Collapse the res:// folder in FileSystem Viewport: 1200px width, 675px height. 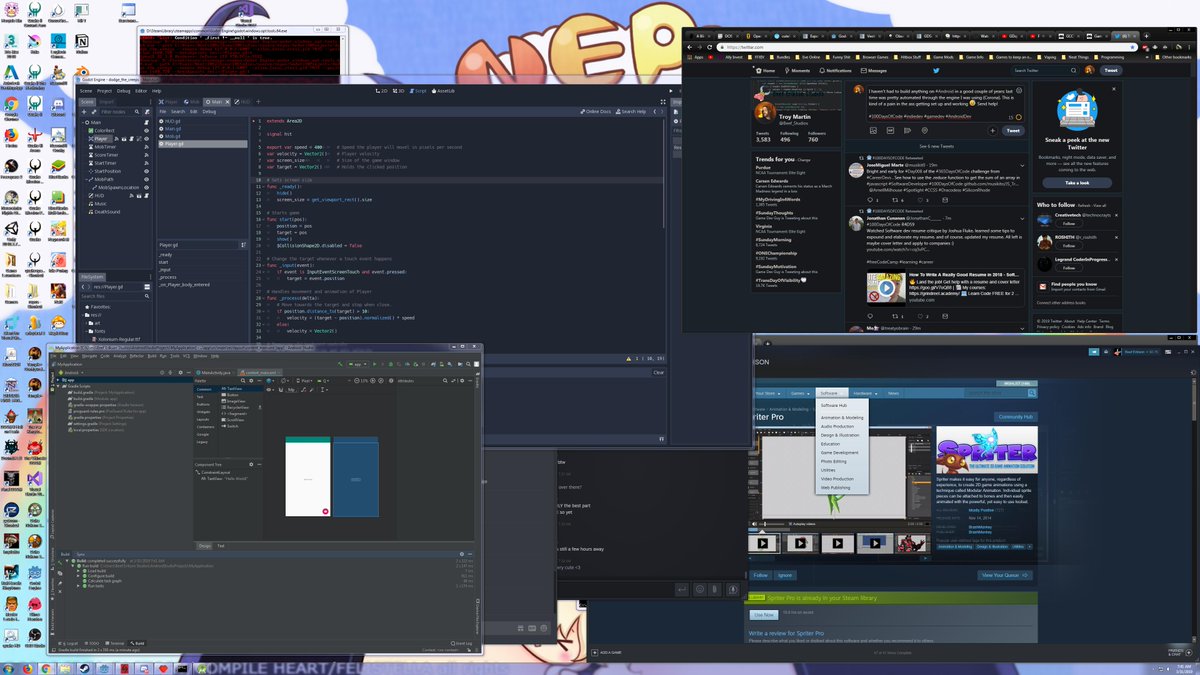(84, 314)
